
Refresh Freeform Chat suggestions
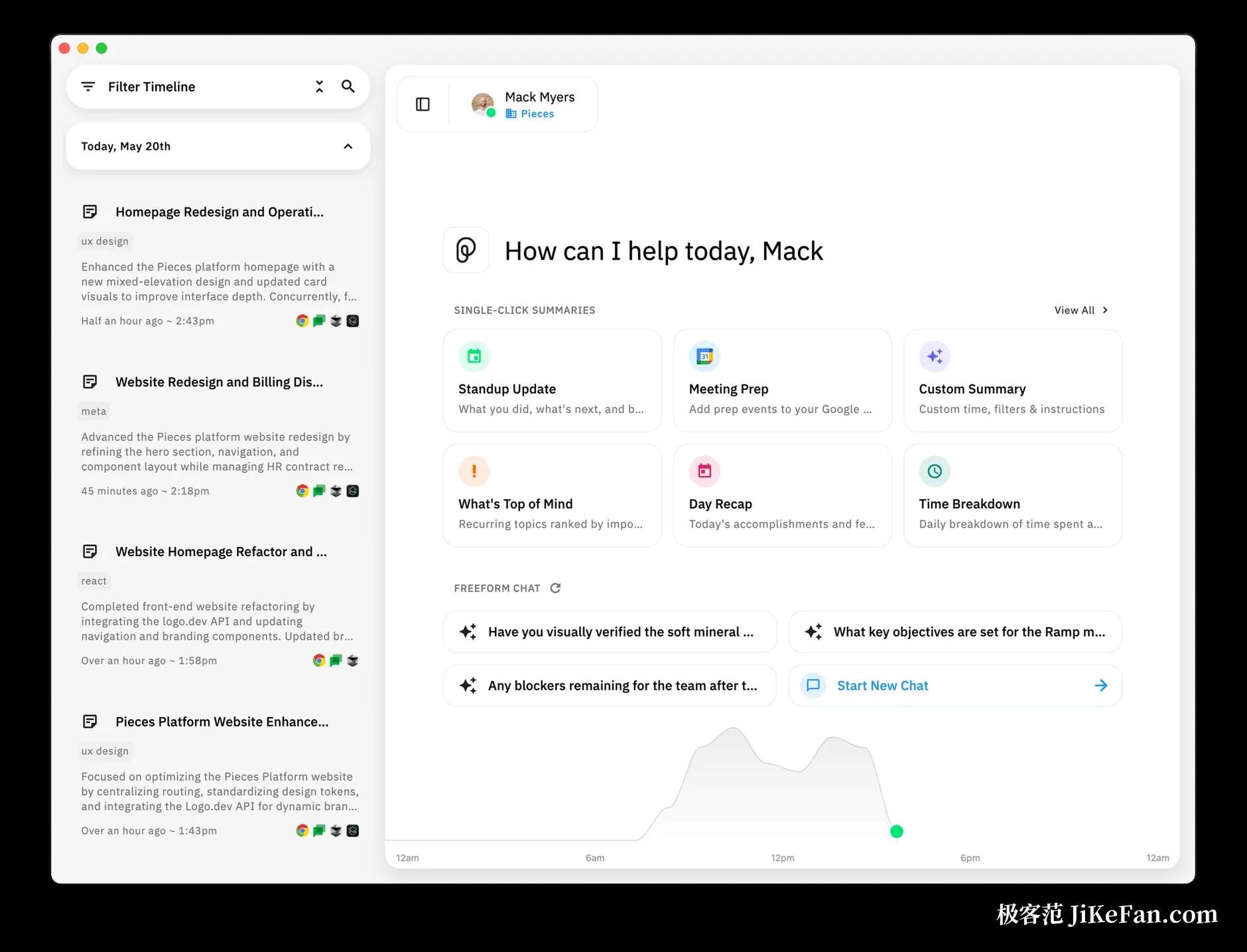pos(556,588)
